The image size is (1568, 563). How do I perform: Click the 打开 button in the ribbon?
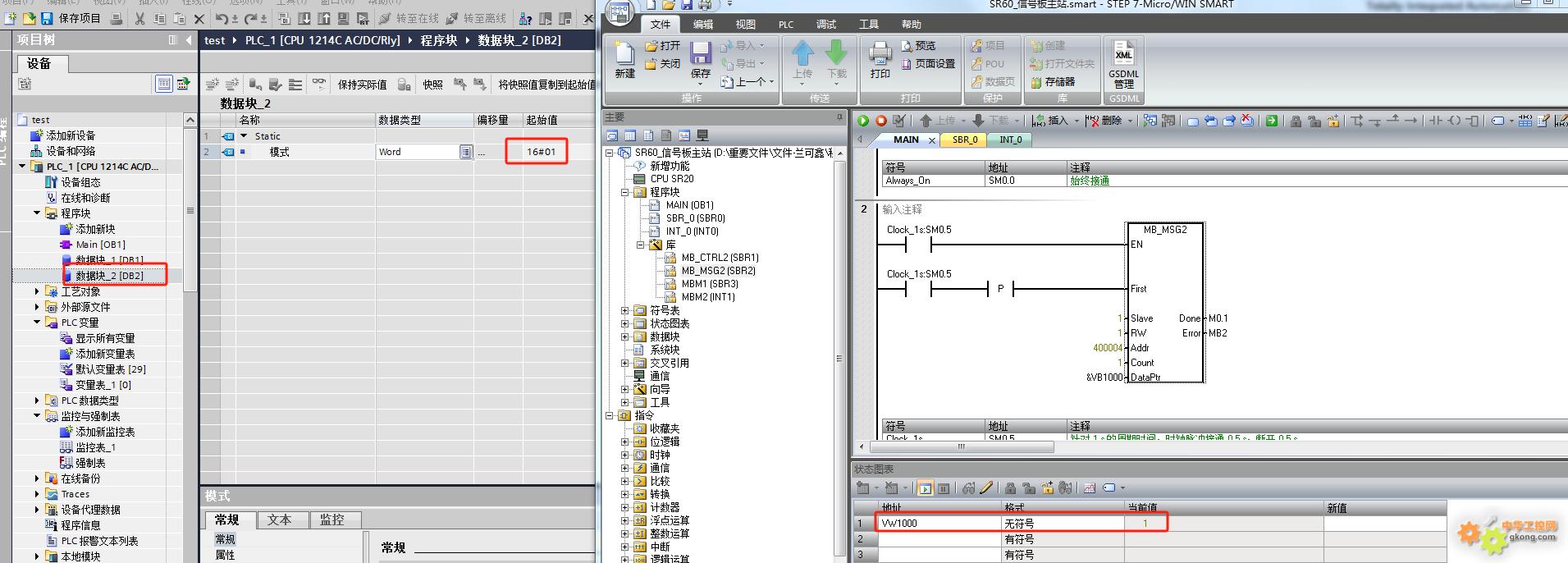pyautogui.click(x=662, y=46)
